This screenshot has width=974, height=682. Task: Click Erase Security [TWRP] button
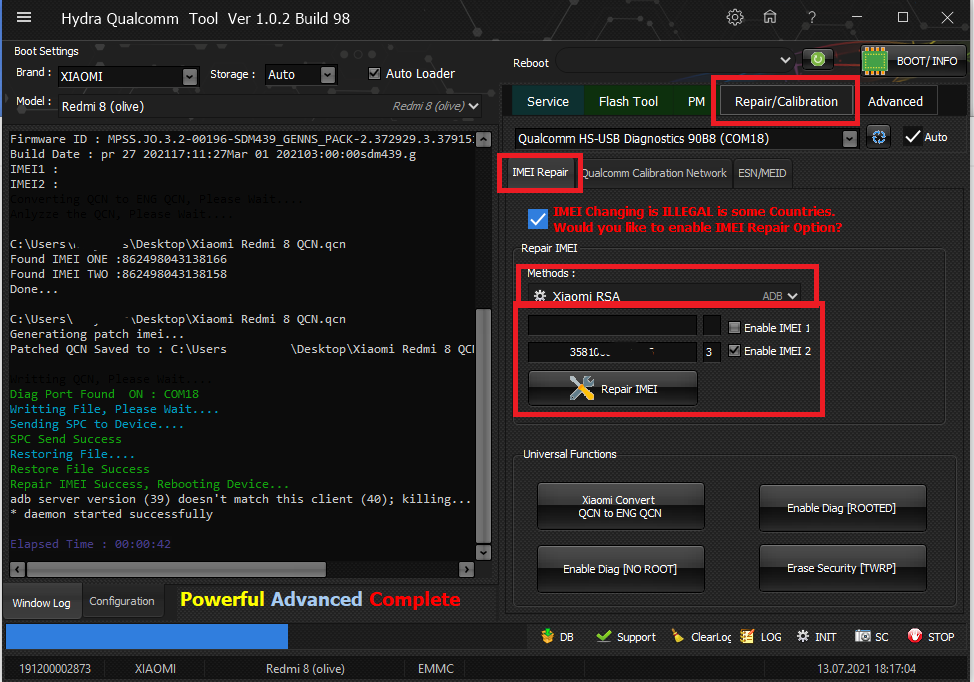[842, 568]
